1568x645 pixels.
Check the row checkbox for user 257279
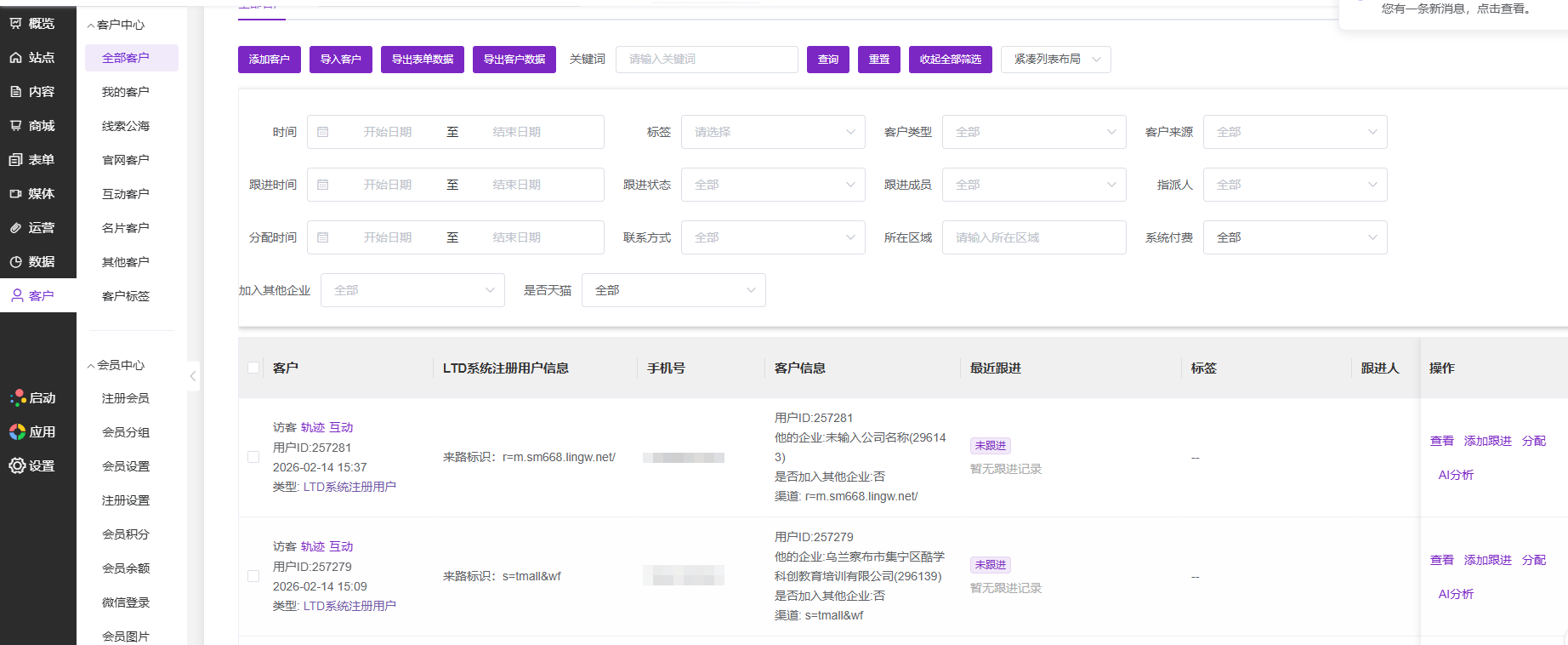[253, 576]
